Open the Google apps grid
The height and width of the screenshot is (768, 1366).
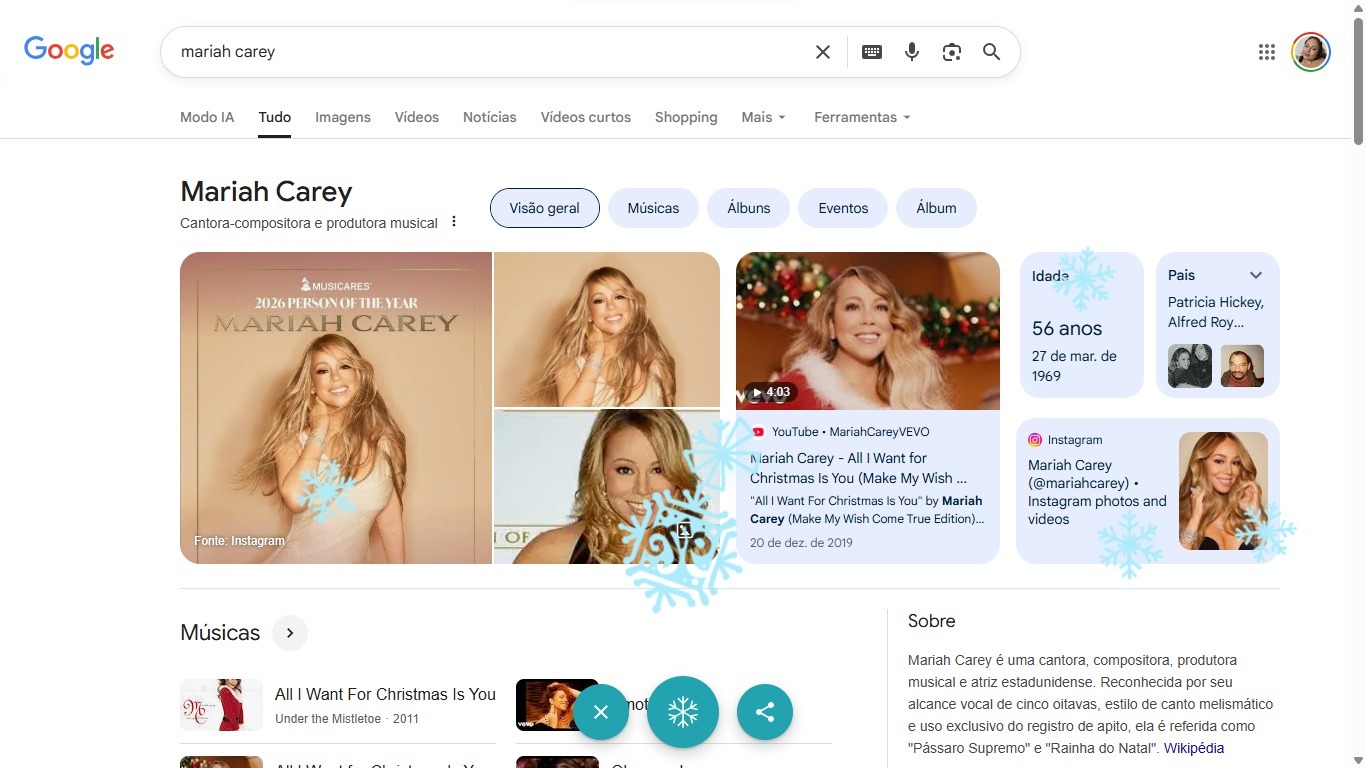click(1267, 52)
